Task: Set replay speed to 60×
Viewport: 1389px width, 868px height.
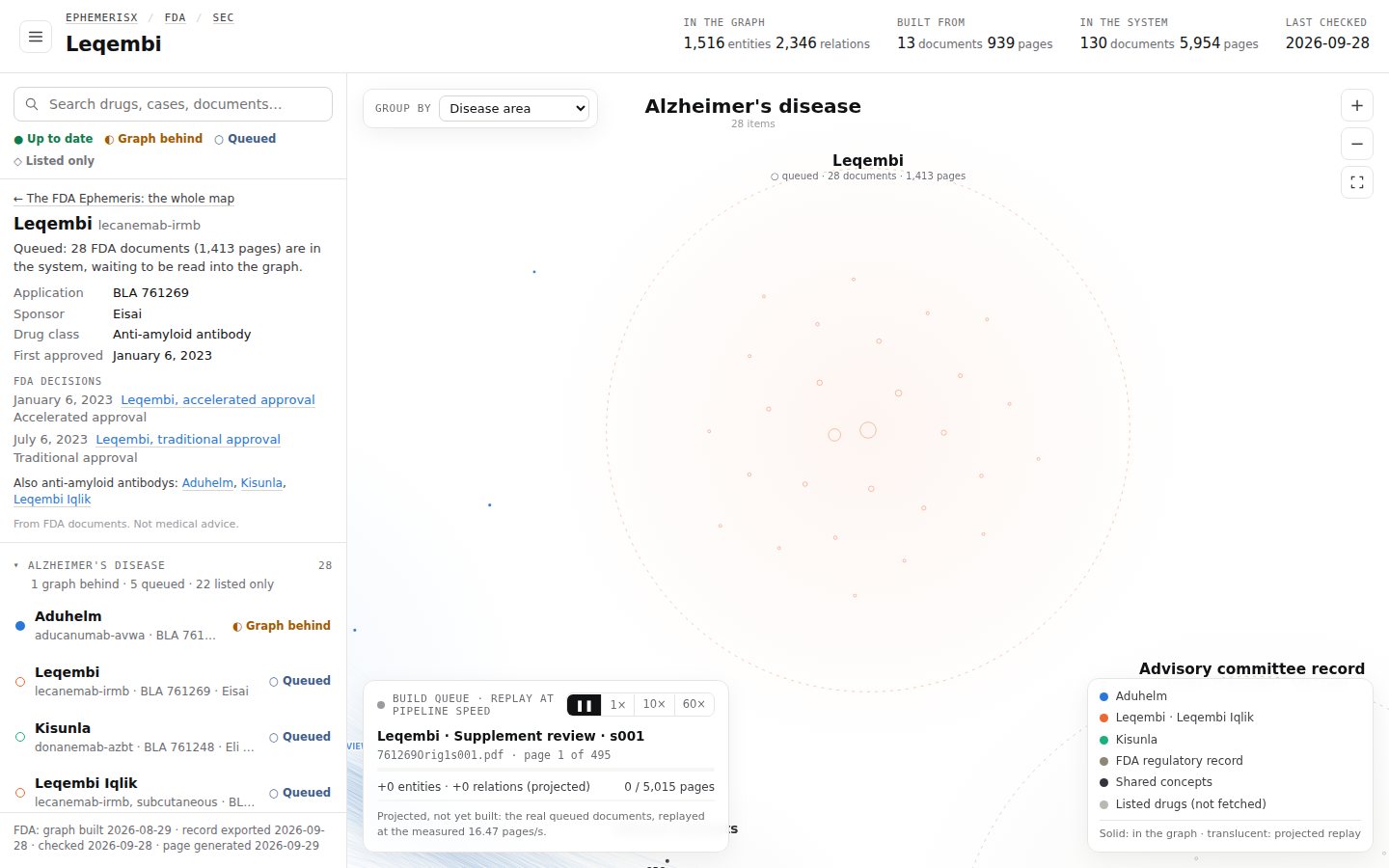Action: 694,705
